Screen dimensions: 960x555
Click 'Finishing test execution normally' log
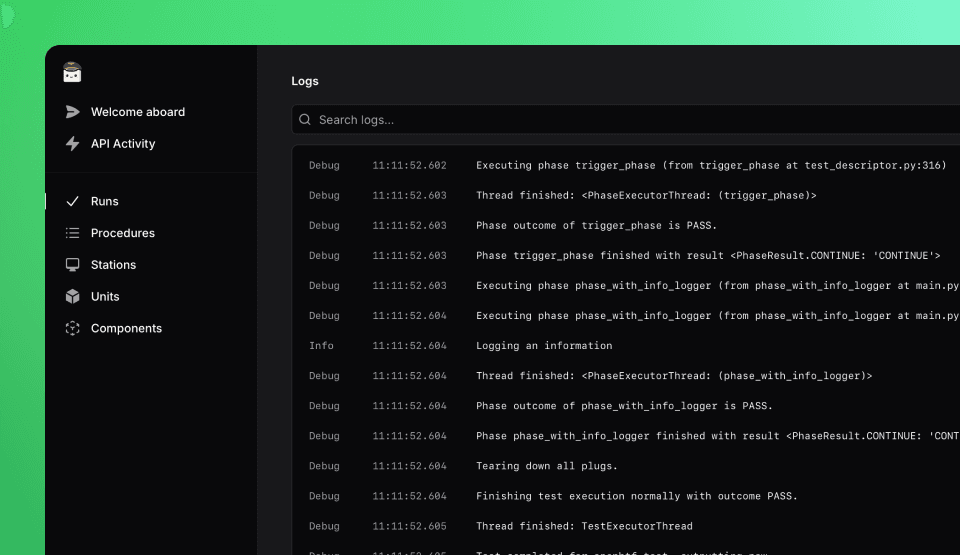(637, 496)
